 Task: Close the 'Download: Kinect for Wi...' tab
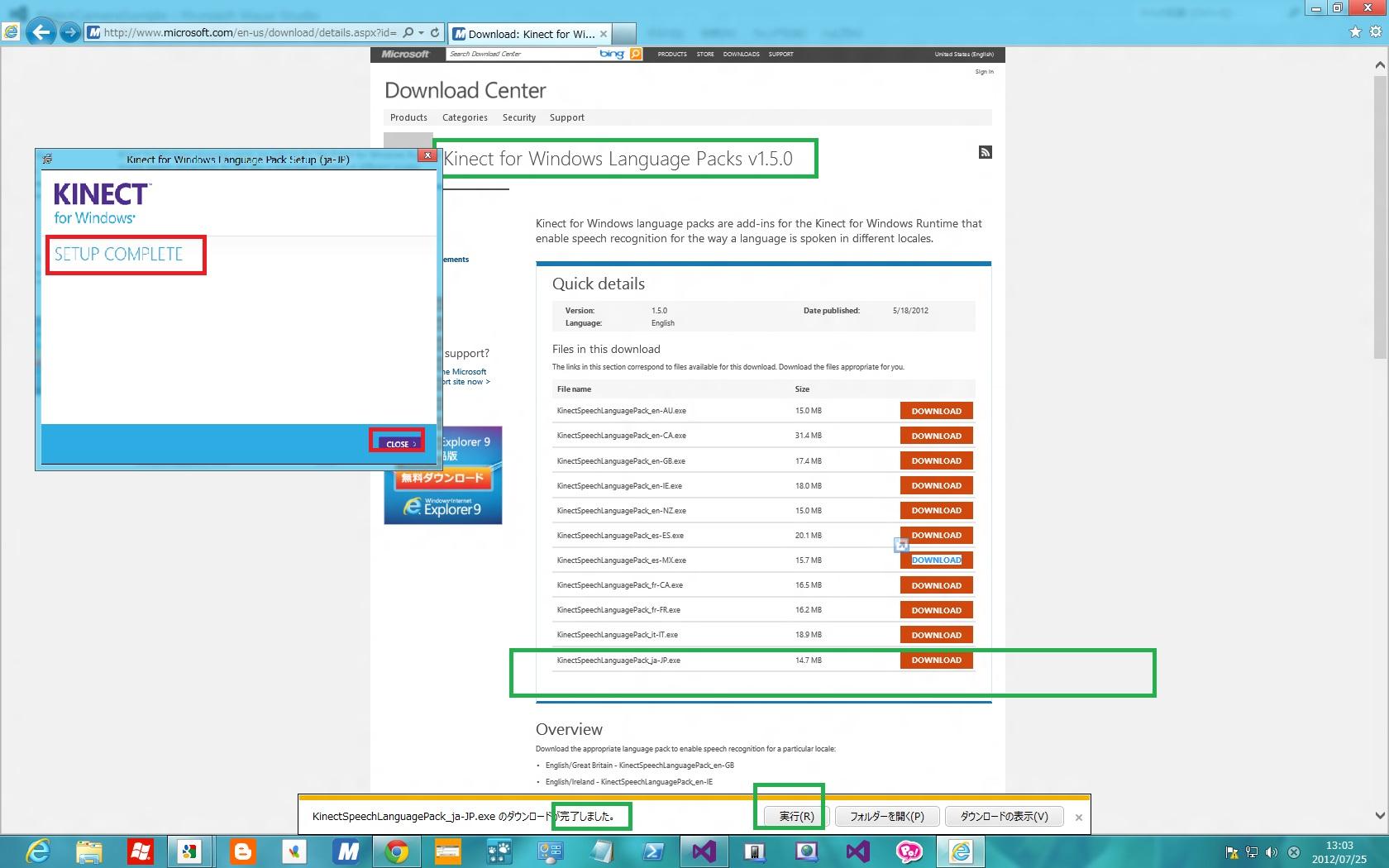604,34
